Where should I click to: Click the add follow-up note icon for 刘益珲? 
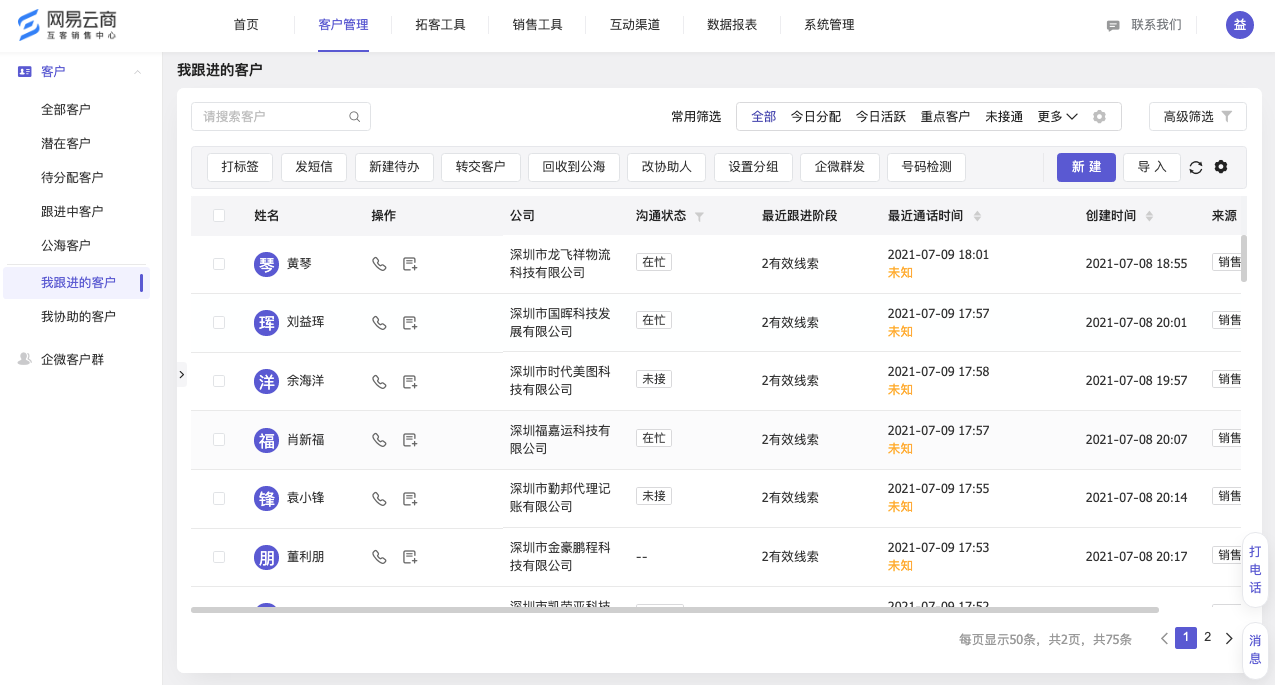coord(409,323)
